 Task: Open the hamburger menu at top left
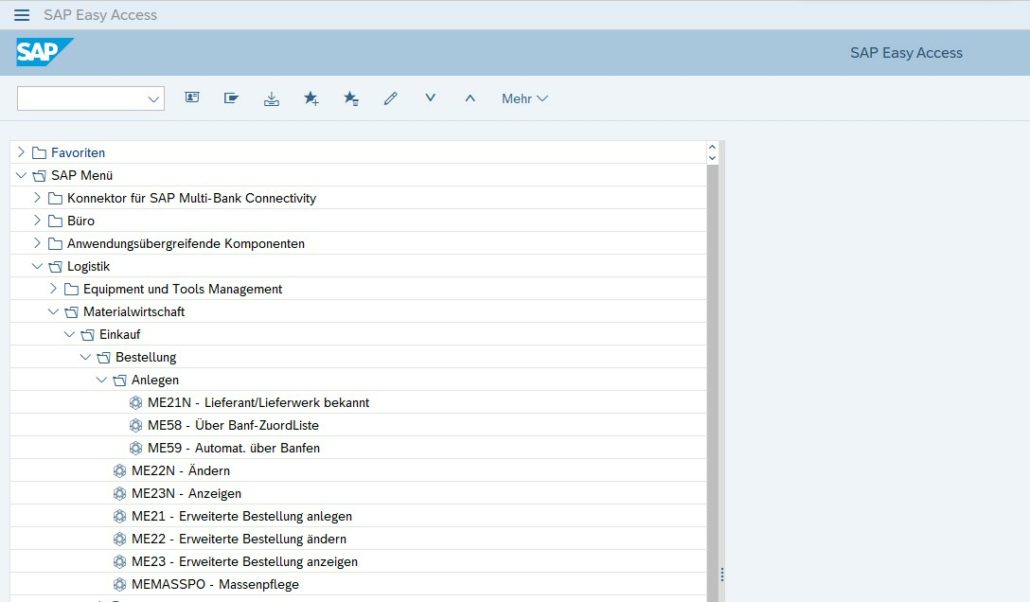tap(22, 14)
